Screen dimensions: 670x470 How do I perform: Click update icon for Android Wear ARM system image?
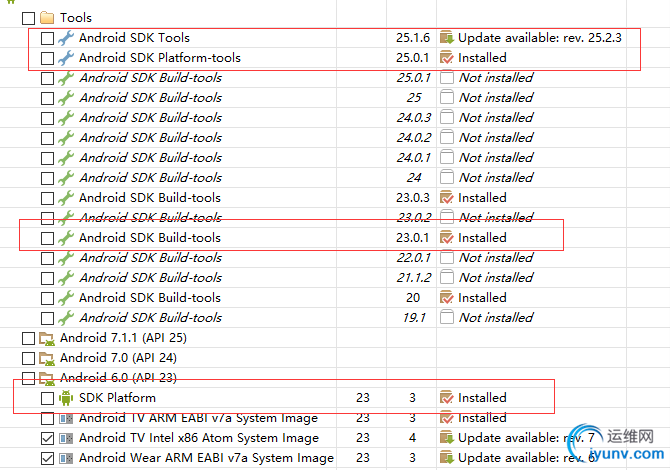pos(447,458)
